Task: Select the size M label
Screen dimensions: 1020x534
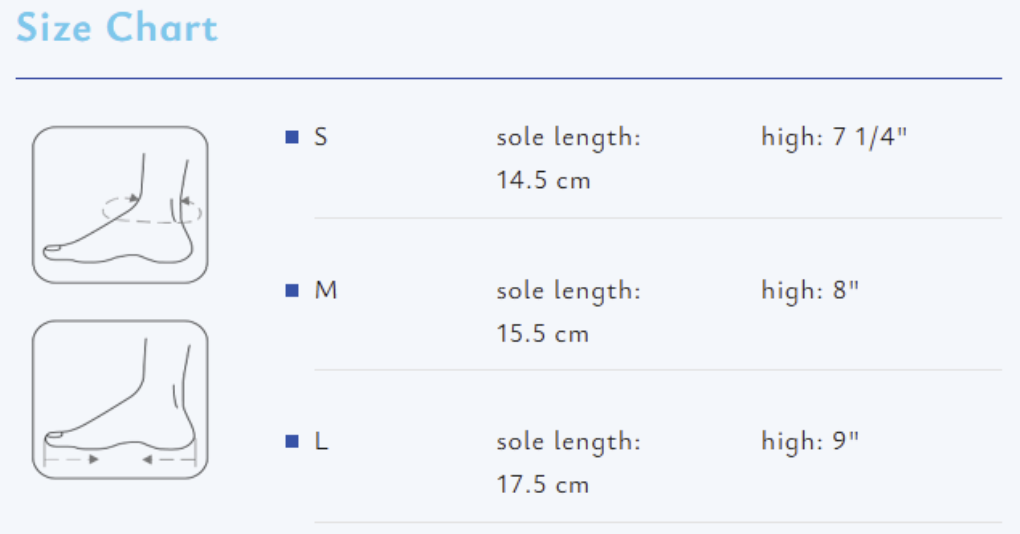Action: 325,291
